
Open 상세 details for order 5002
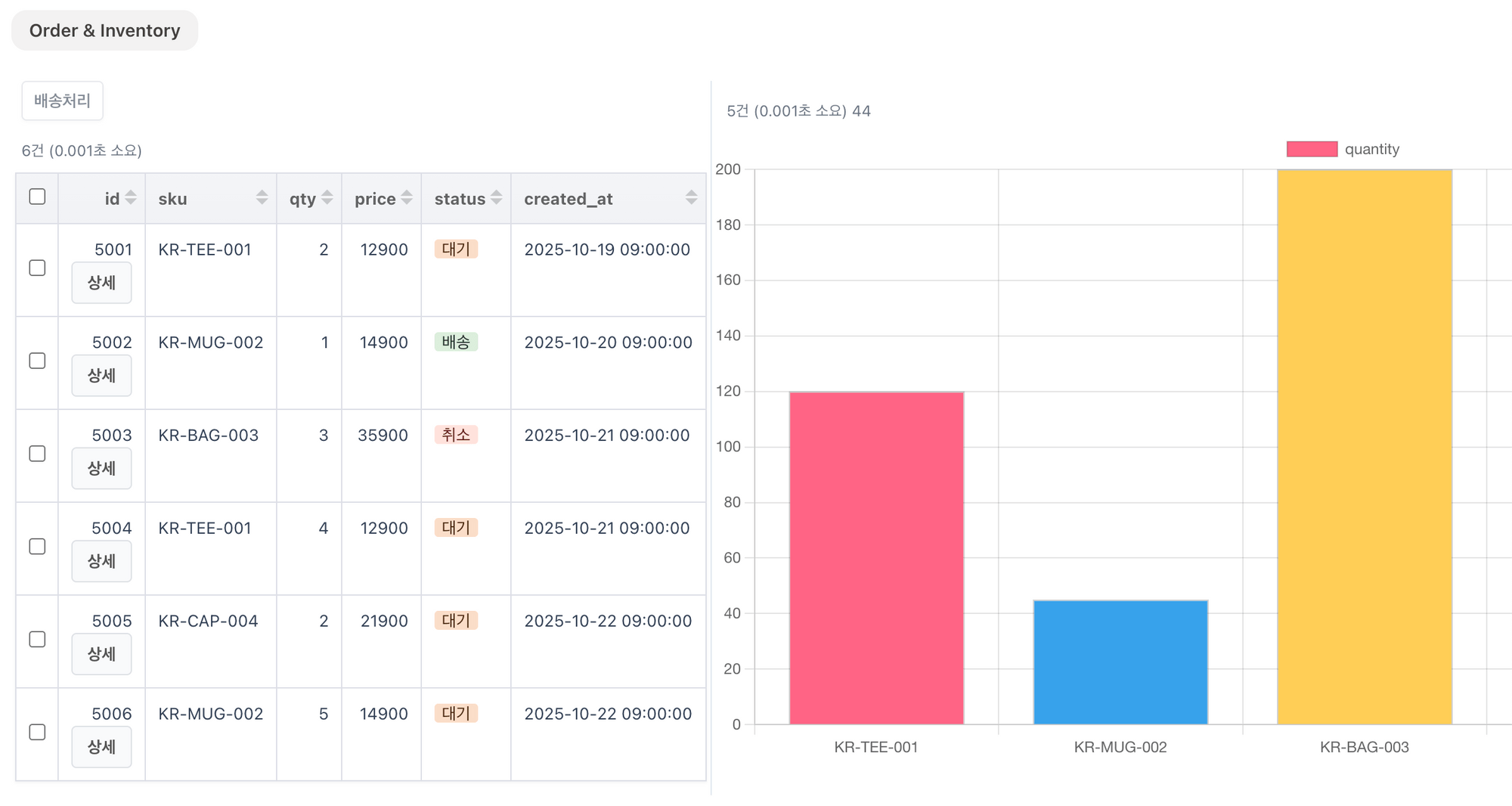[x=101, y=376]
